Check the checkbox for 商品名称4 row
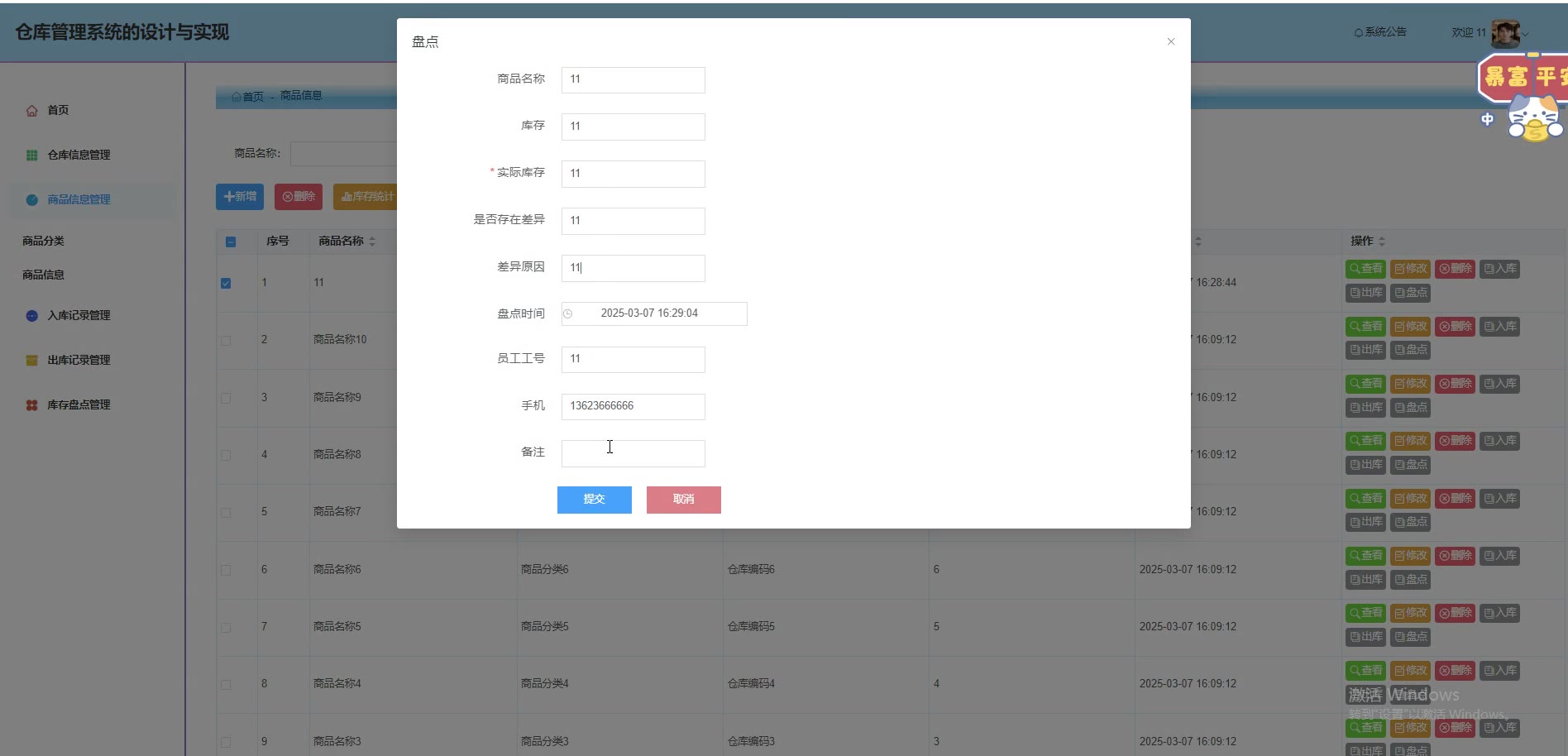Viewport: 1568px width, 756px height. pyautogui.click(x=226, y=684)
